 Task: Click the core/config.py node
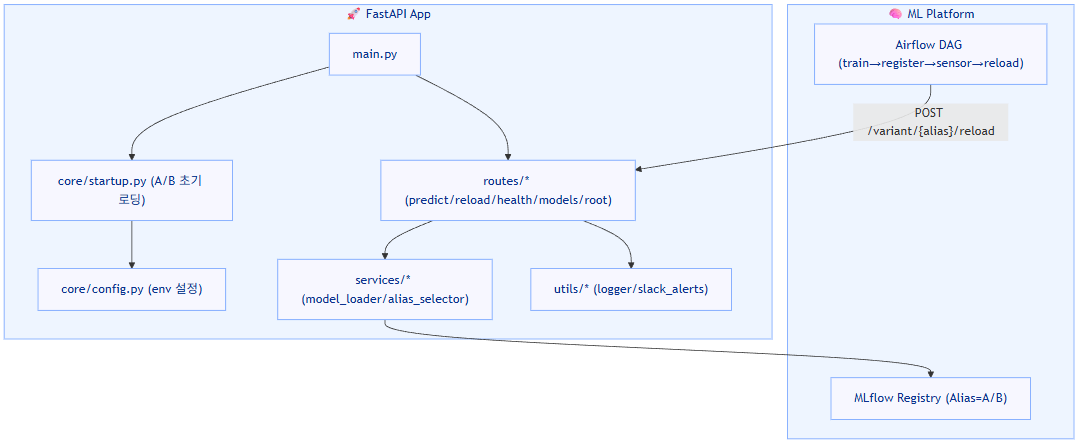[132, 289]
